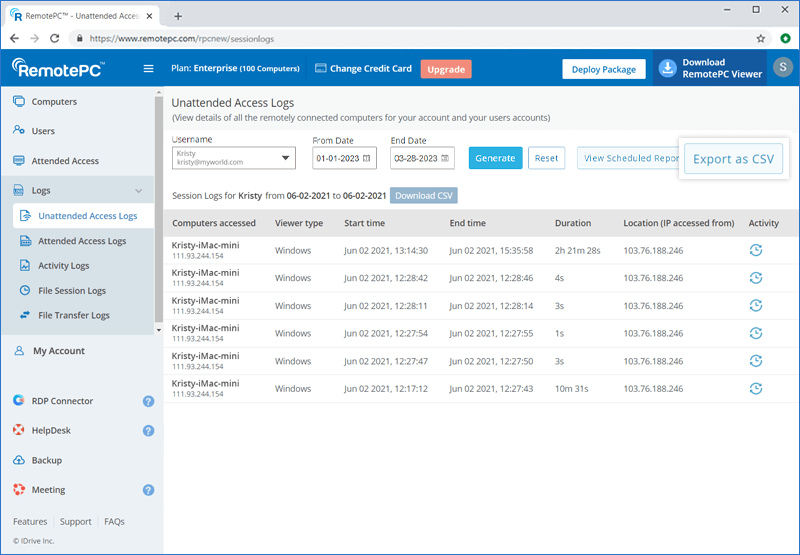
Task: View activity for session starting 12:27:47
Action: point(756,361)
